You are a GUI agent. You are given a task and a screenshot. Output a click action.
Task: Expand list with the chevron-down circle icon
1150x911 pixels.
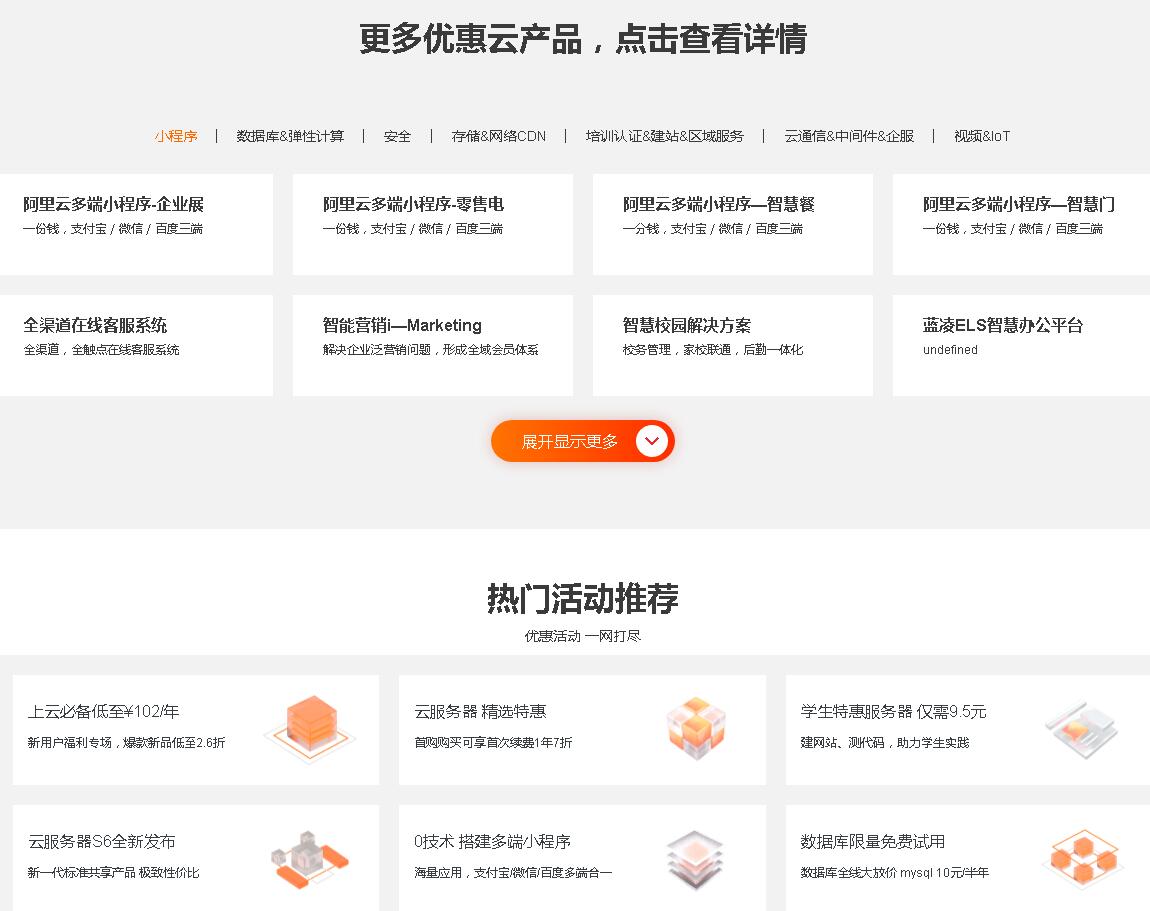[x=651, y=441]
